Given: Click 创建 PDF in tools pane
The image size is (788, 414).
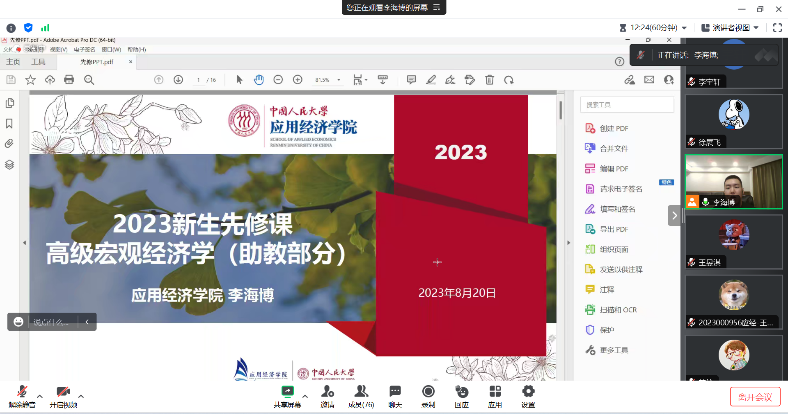Looking at the screenshot, I should (613, 128).
